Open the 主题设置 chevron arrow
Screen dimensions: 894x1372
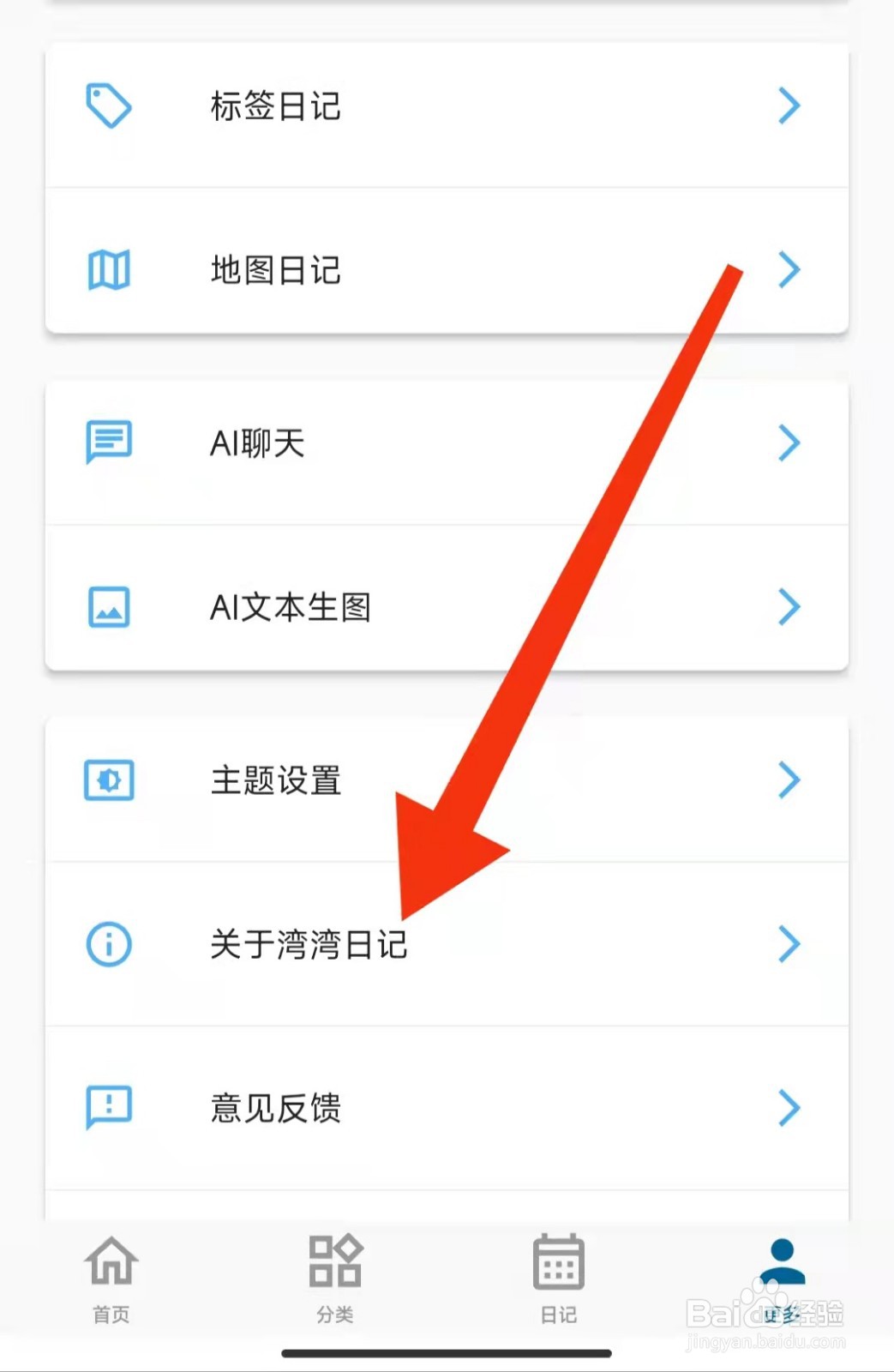789,780
